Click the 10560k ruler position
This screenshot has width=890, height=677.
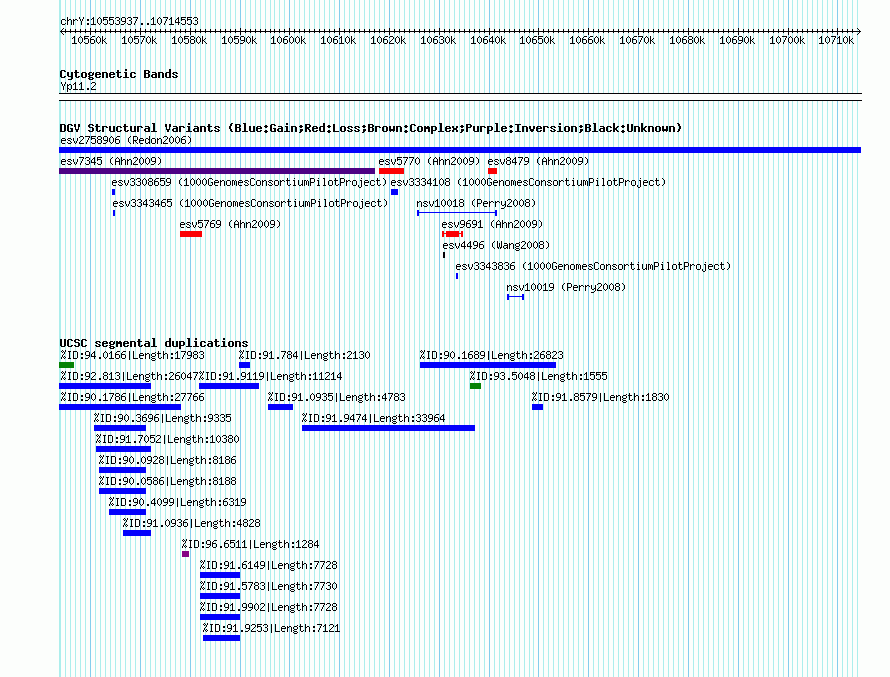(89, 40)
